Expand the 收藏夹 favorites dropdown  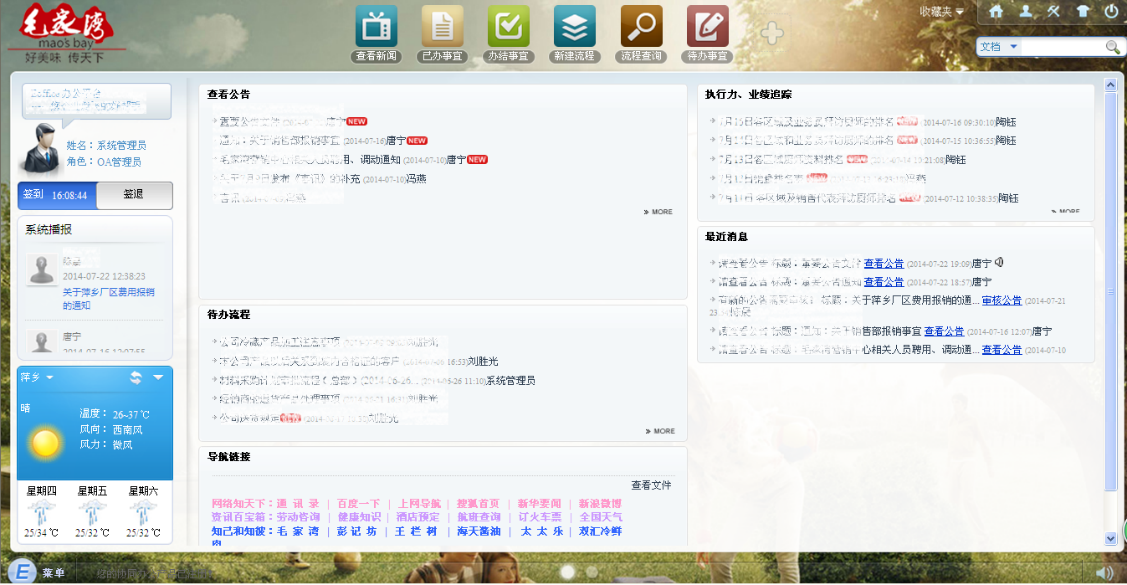[x=942, y=11]
